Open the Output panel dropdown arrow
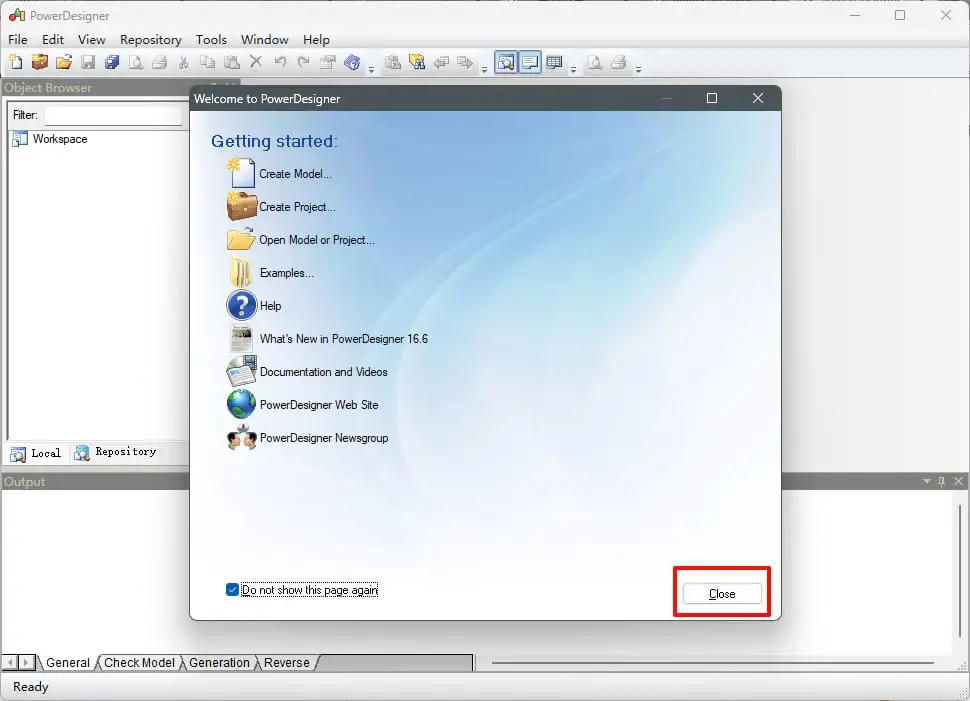970x701 pixels. coord(926,481)
